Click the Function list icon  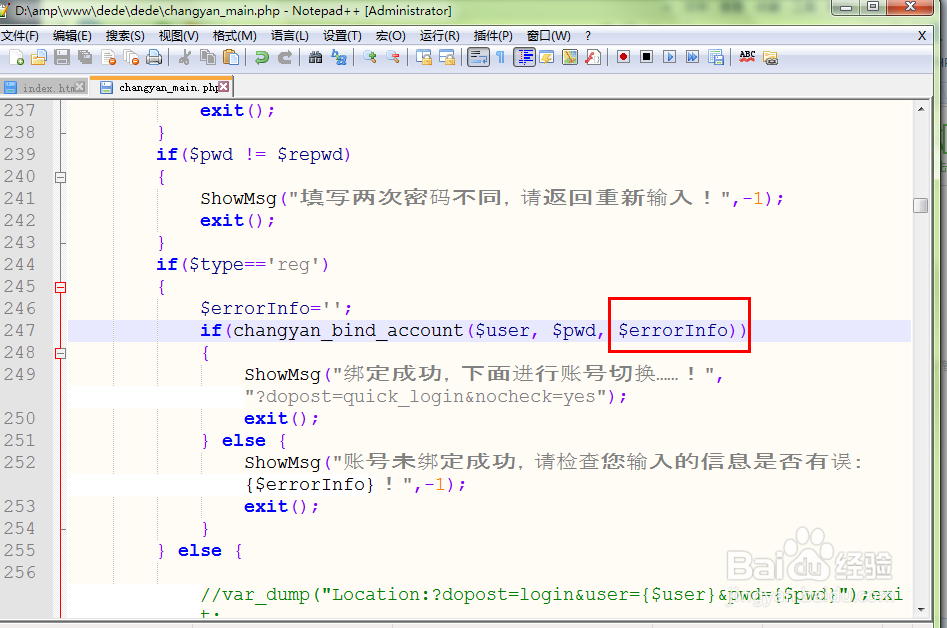tap(593, 57)
